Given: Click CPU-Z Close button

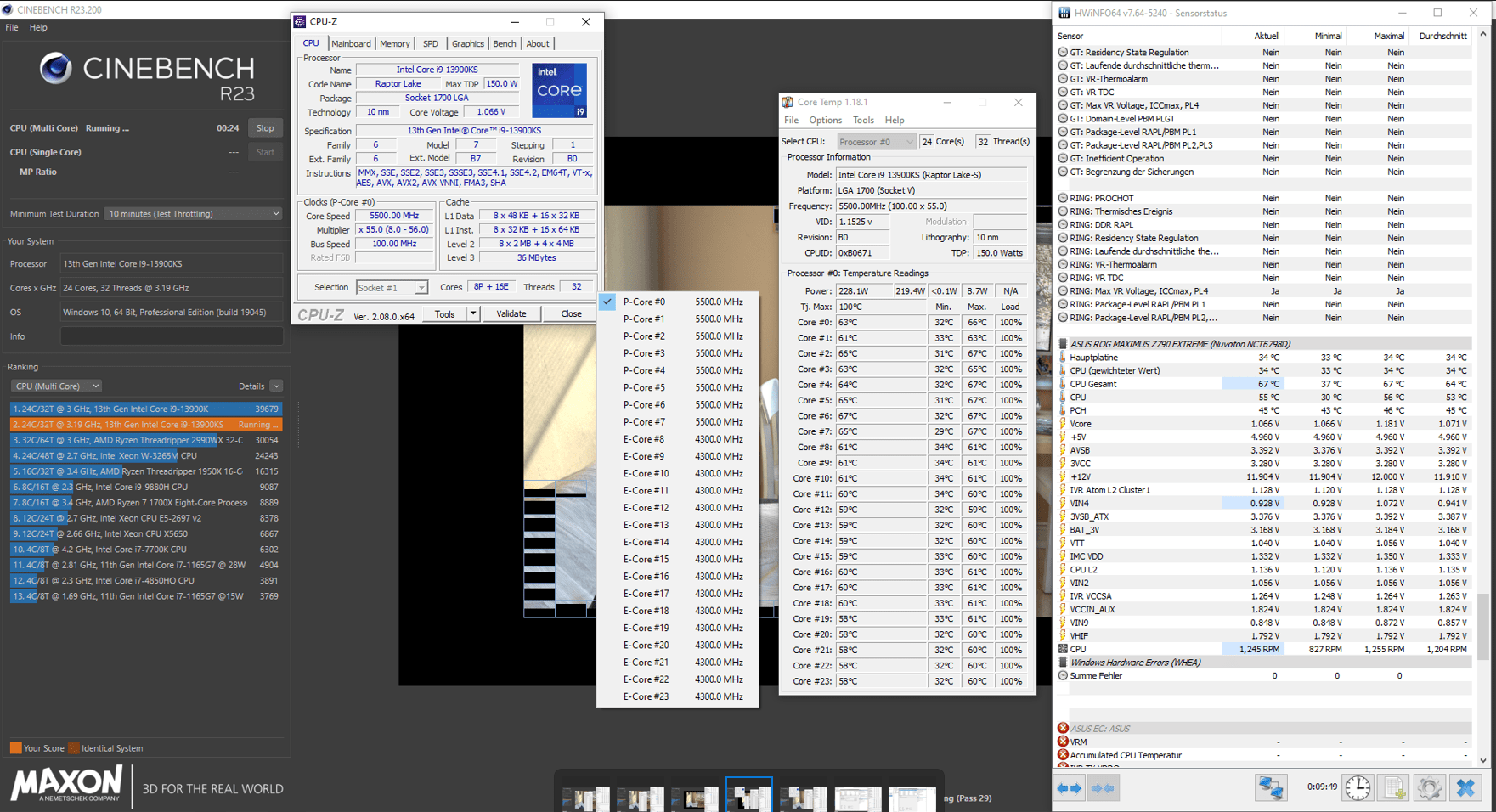Looking at the screenshot, I should coord(571,314).
